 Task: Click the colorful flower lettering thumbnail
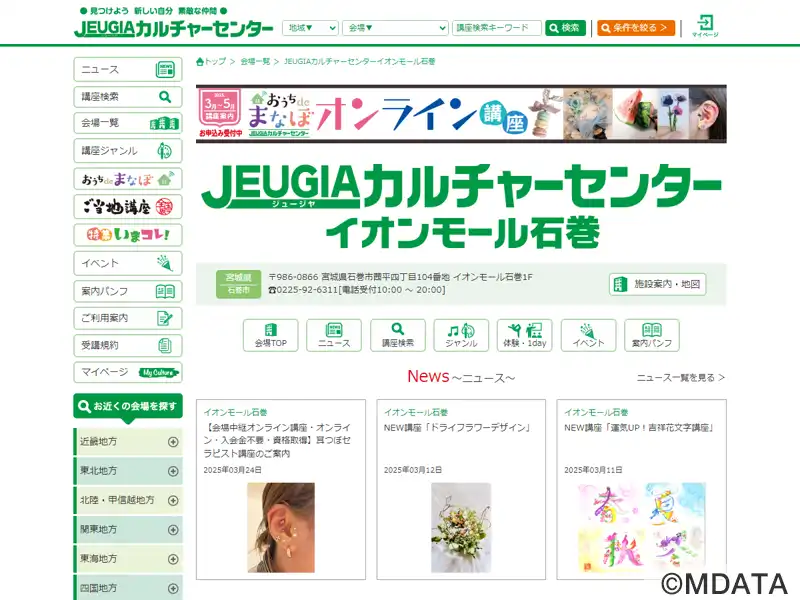pyautogui.click(x=641, y=528)
